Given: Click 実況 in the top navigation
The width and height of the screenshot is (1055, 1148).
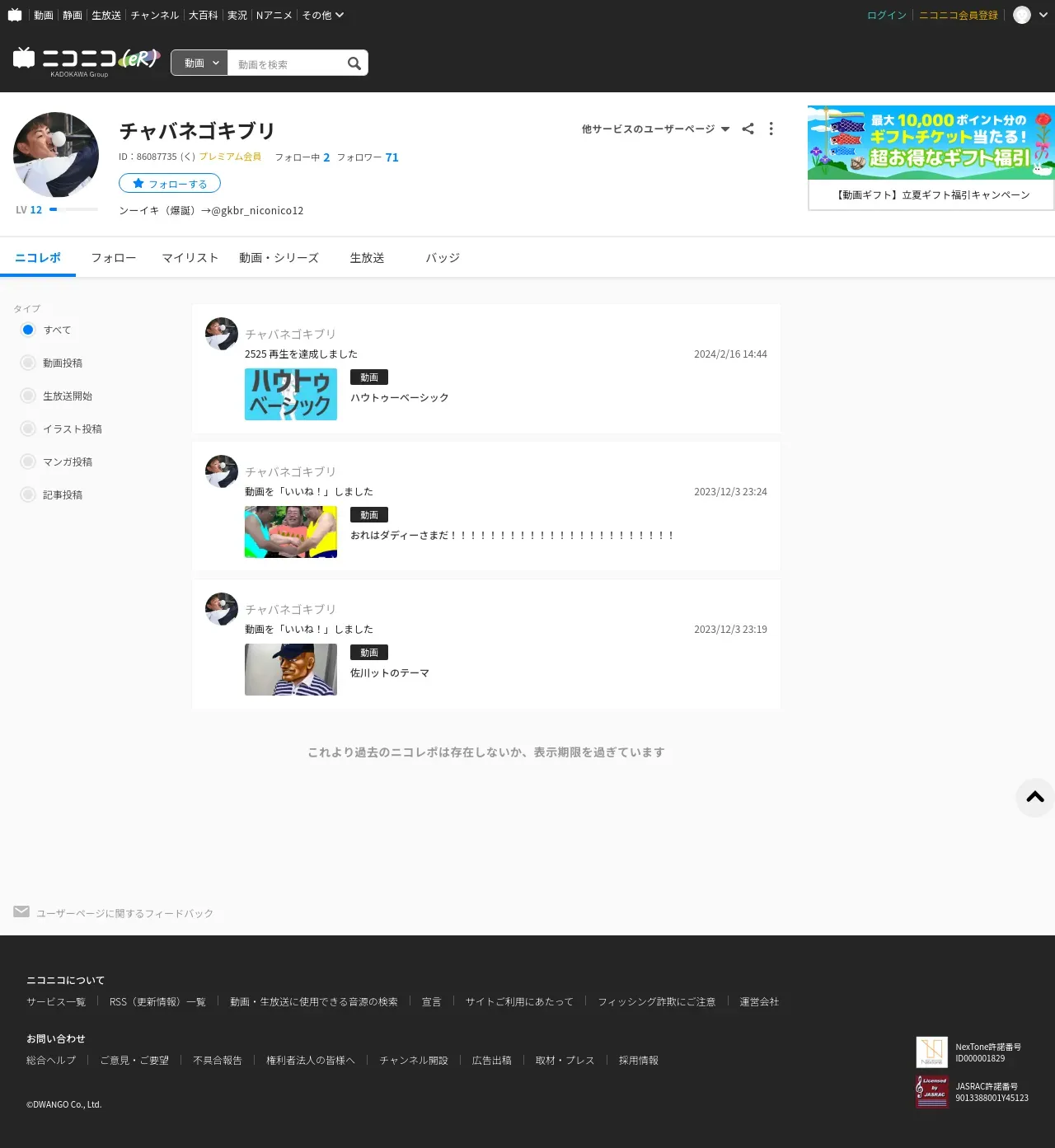Looking at the screenshot, I should coord(237,15).
